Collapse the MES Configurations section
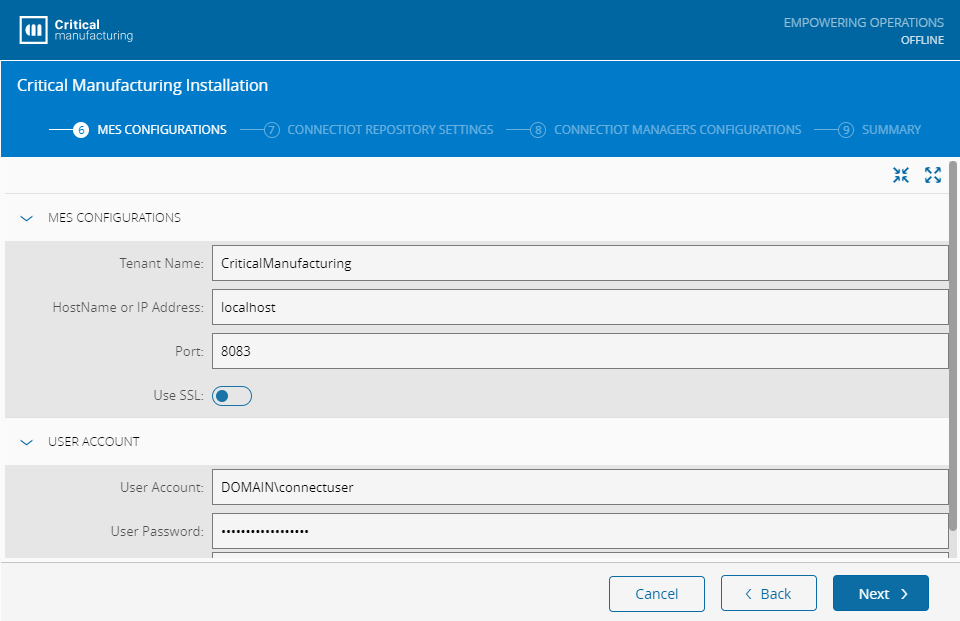 tap(27, 218)
